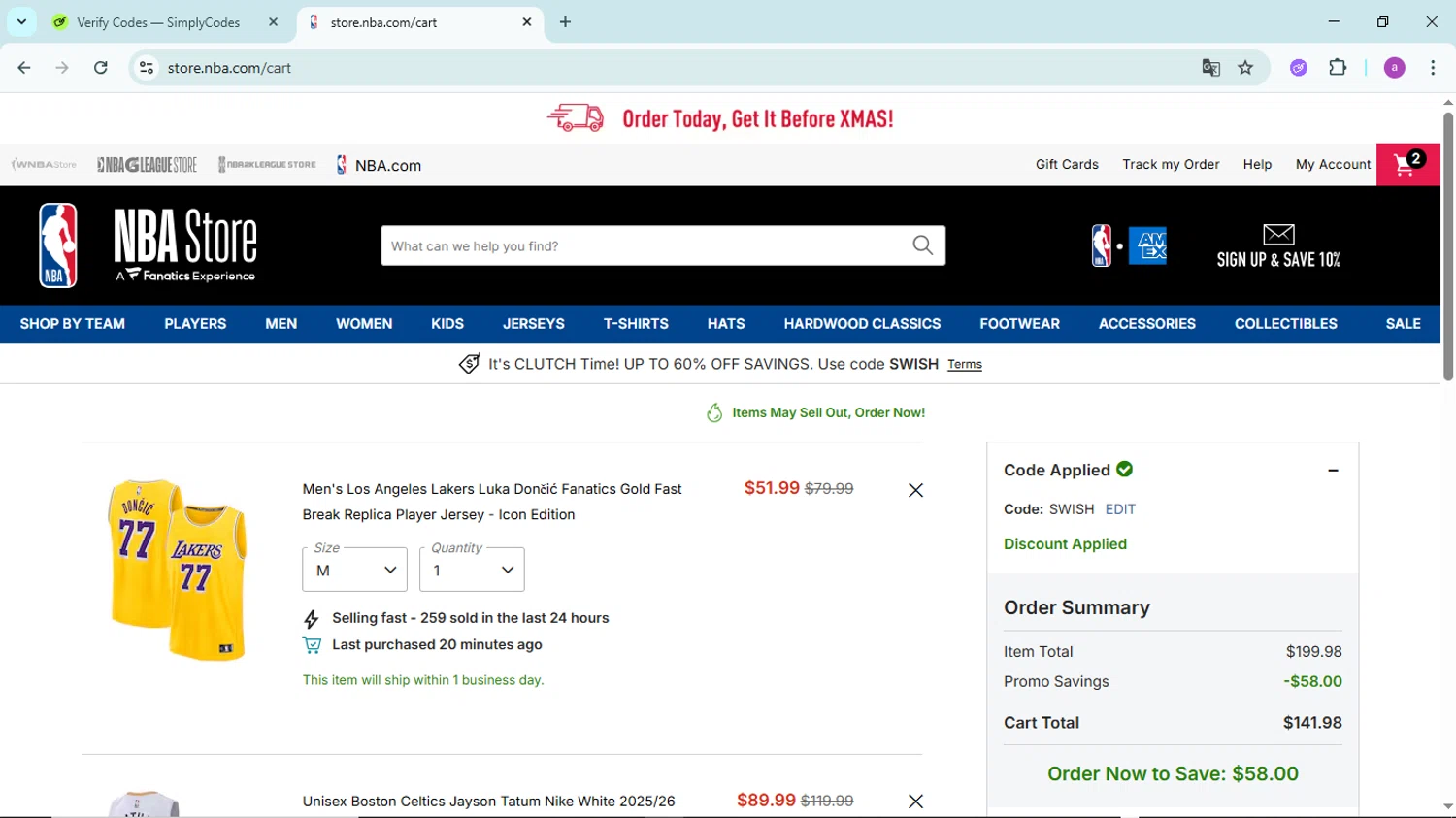Open browser translate page icon
The height and width of the screenshot is (818, 1456).
pos(1210,68)
